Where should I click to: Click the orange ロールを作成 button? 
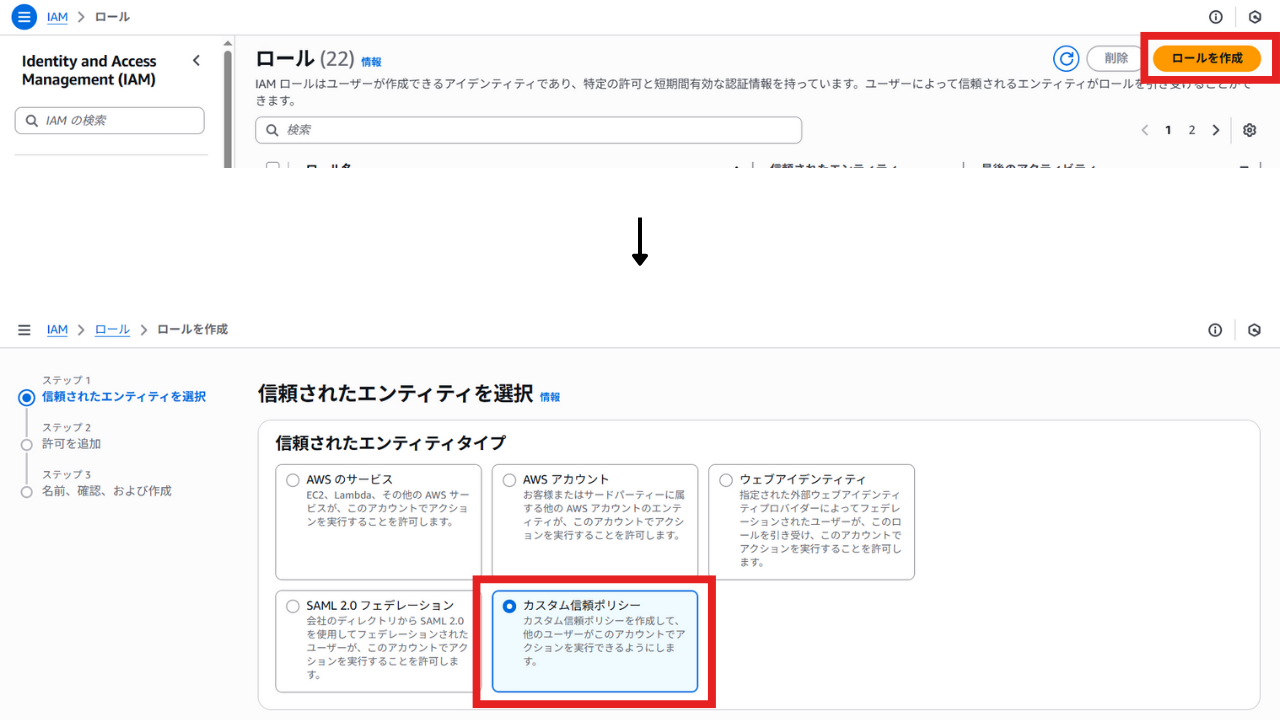coord(1206,58)
